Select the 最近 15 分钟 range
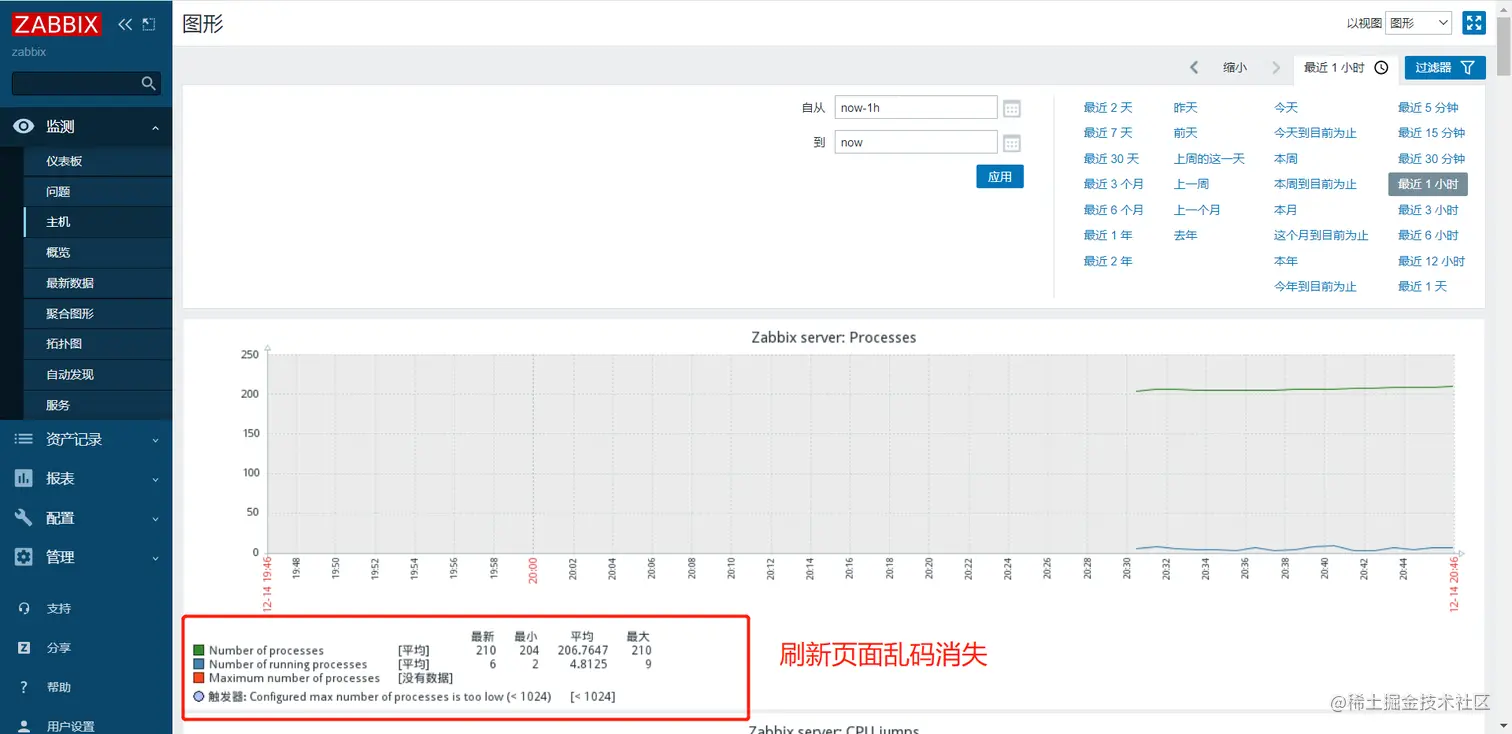 coord(1431,133)
